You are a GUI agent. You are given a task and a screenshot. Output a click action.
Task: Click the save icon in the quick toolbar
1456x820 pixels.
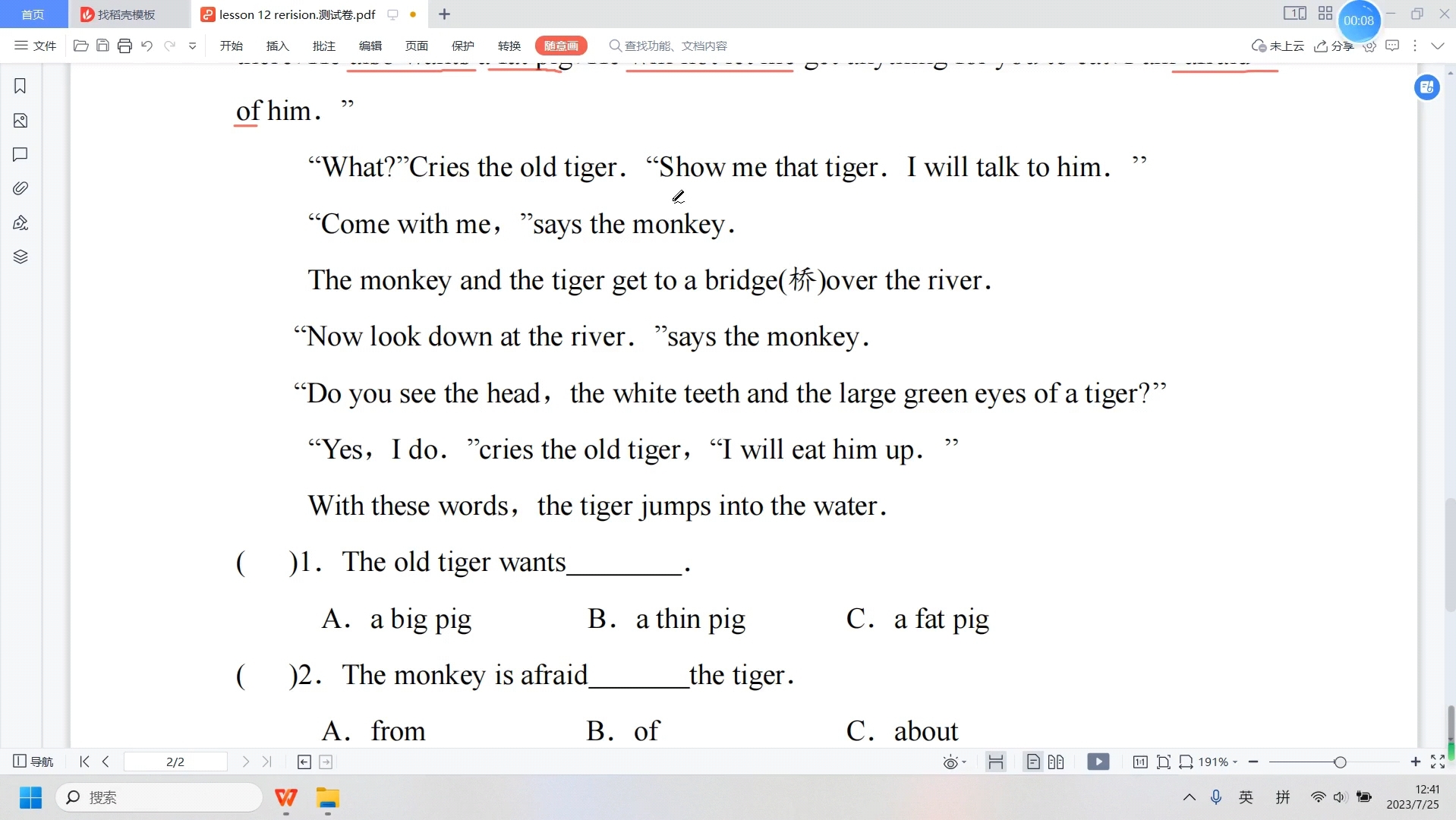[102, 46]
